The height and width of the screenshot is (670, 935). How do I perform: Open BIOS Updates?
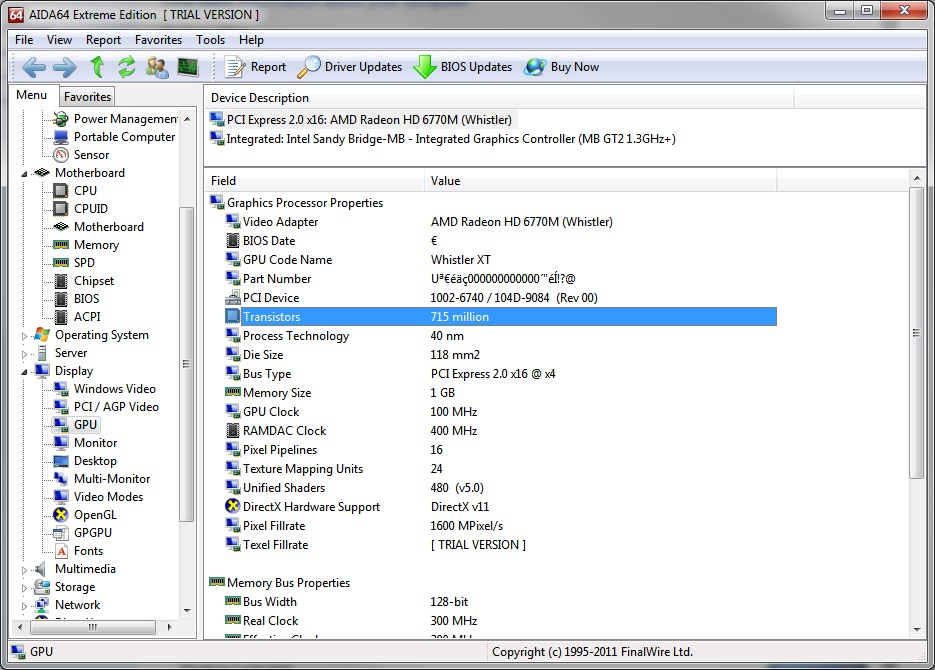[463, 67]
